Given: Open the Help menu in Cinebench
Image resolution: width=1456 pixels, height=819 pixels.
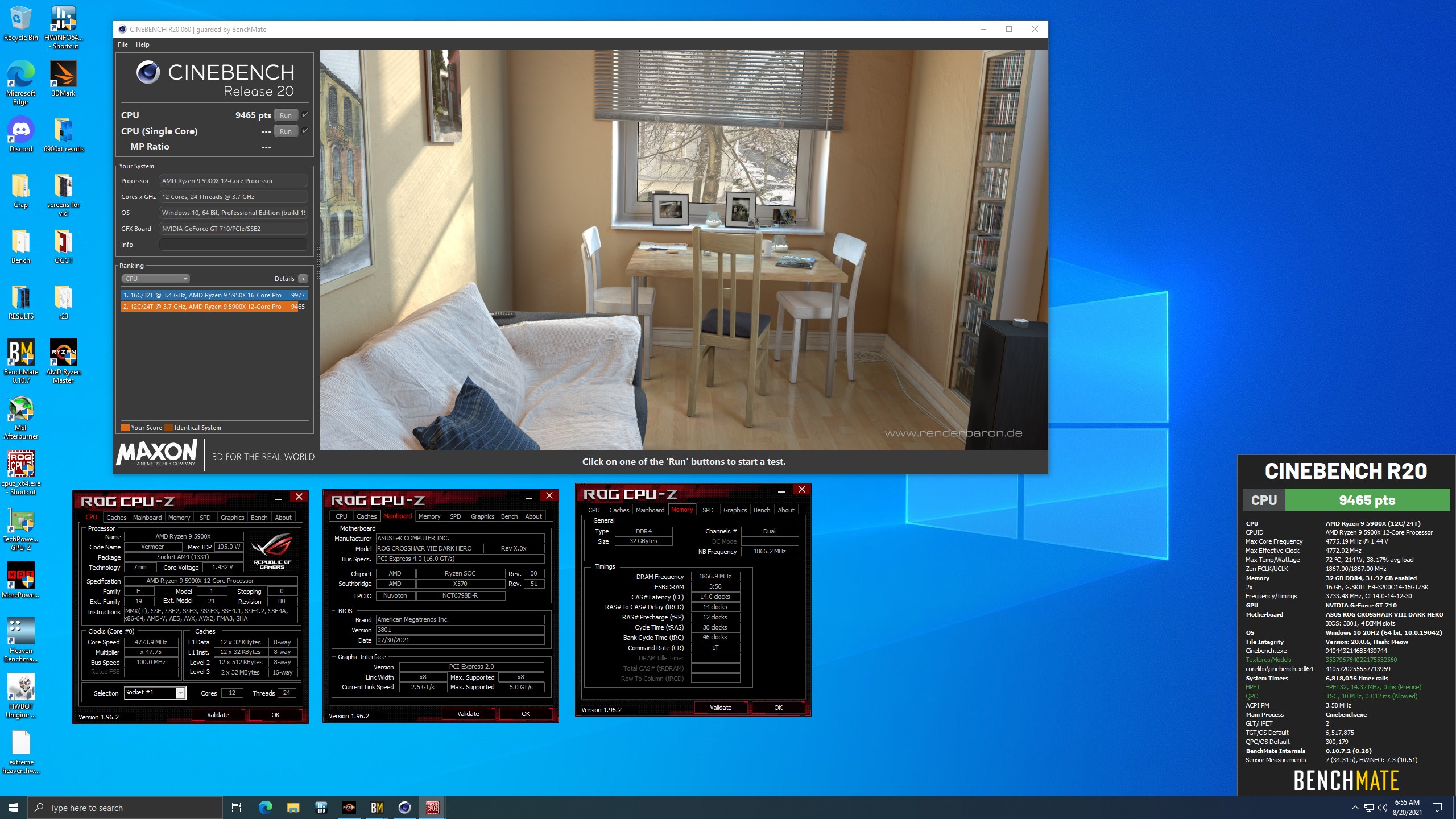Looking at the screenshot, I should point(143,44).
